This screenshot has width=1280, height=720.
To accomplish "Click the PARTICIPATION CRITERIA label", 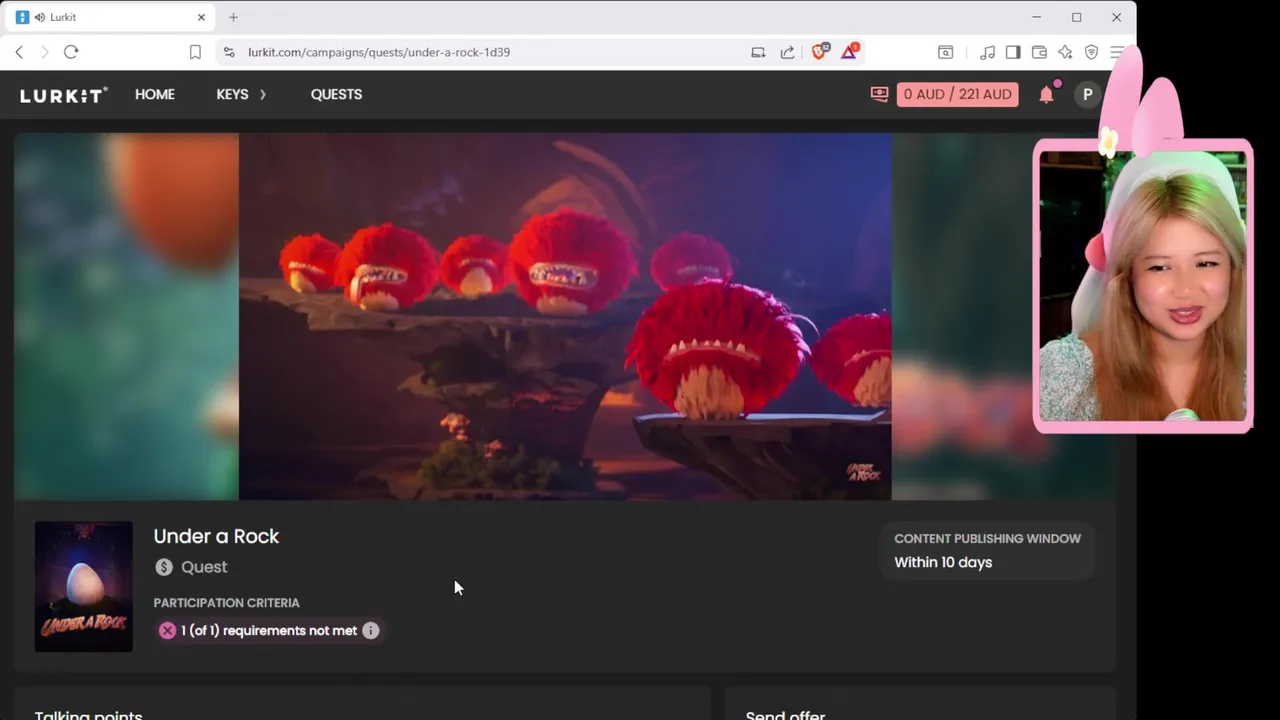I will (226, 603).
